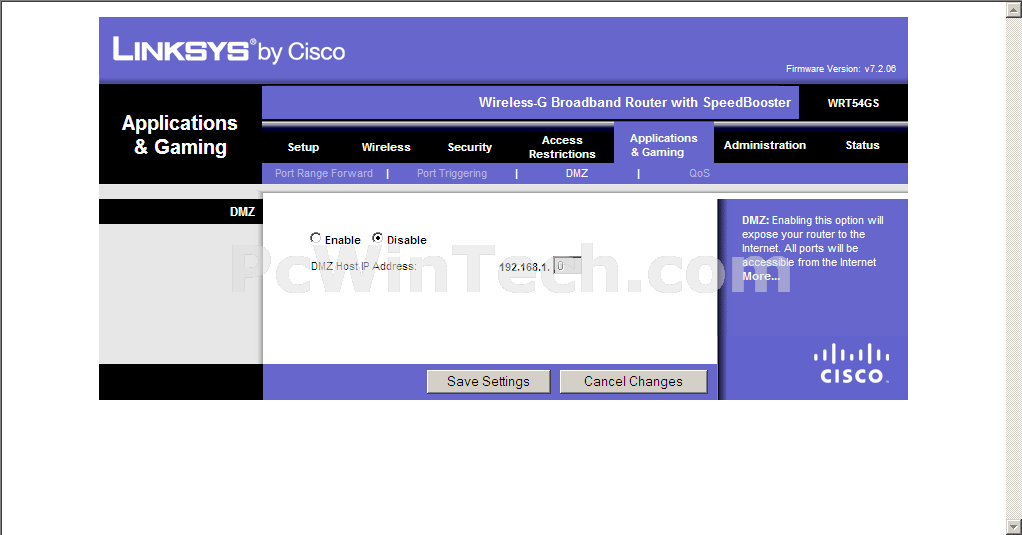
Task: Select Applications & Gaming tab
Action: (x=664, y=145)
